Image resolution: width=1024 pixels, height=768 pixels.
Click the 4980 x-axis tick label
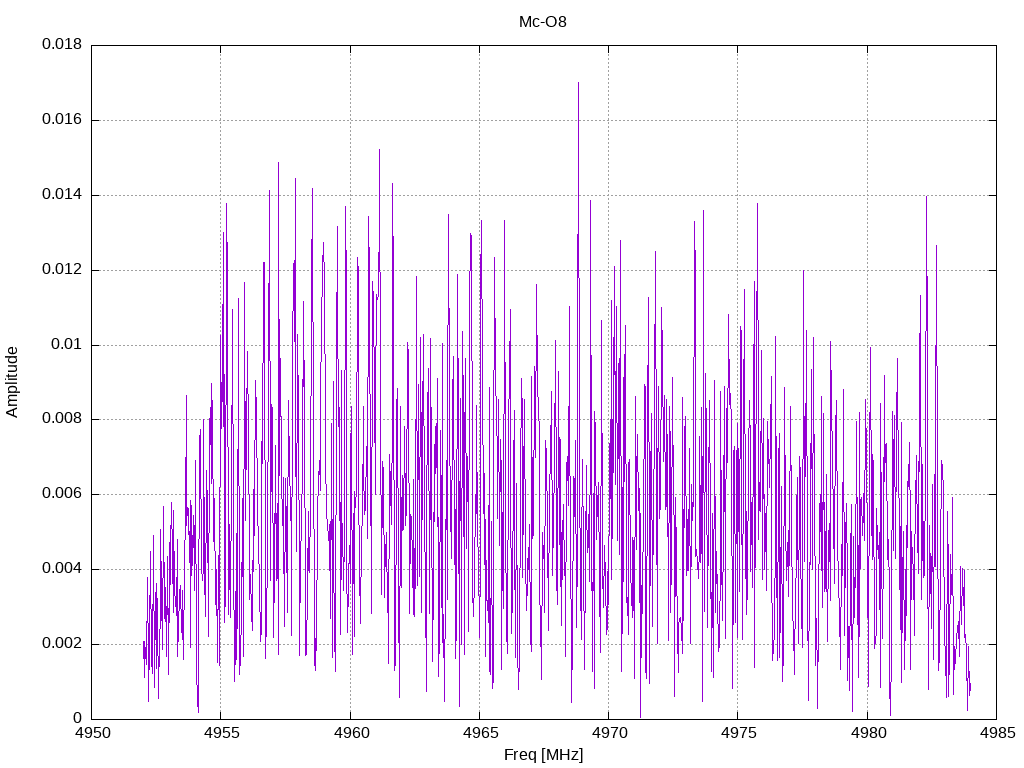click(868, 733)
